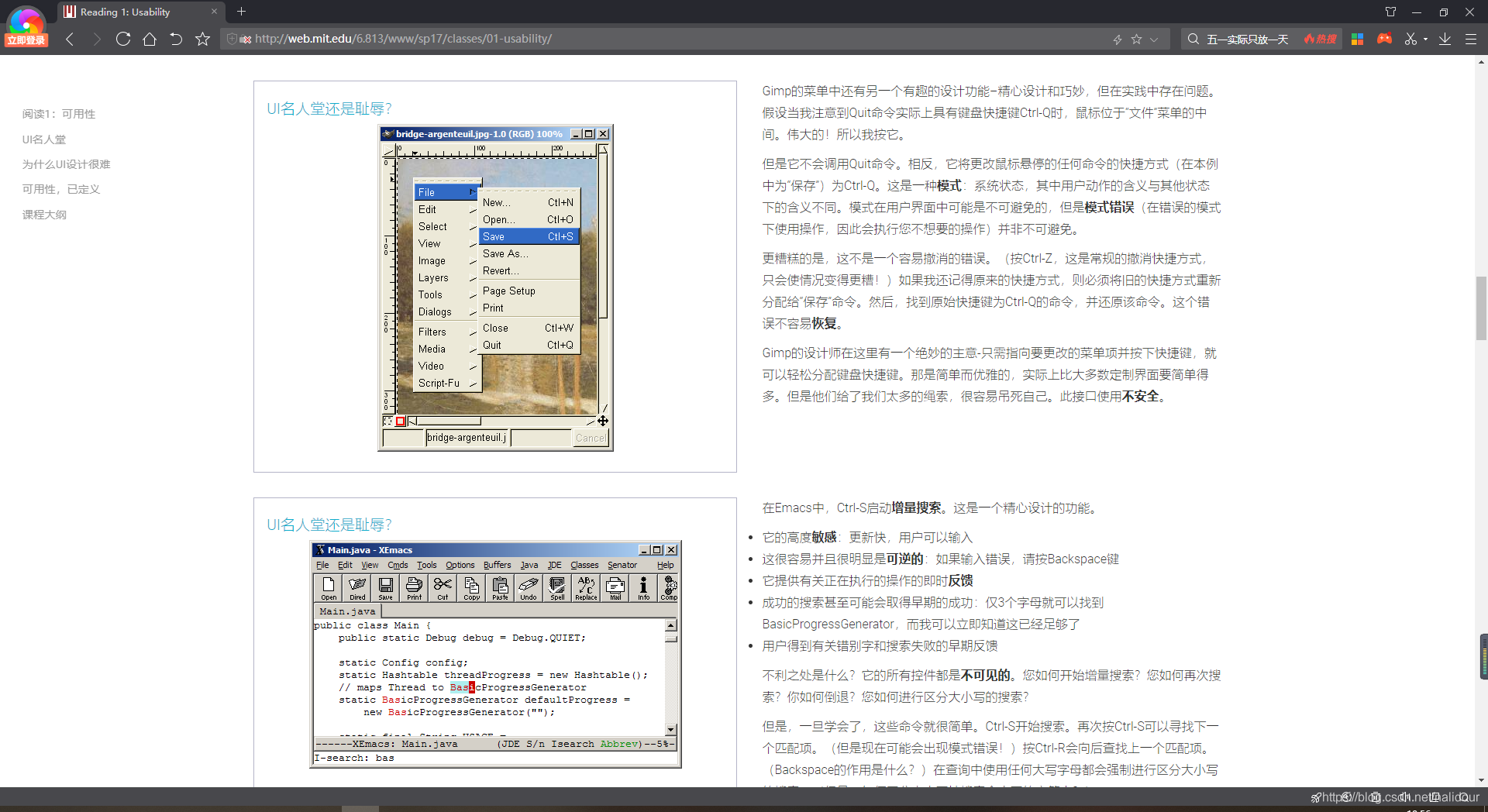Go back to the previous page
1488x812 pixels.
pyautogui.click(x=70, y=39)
